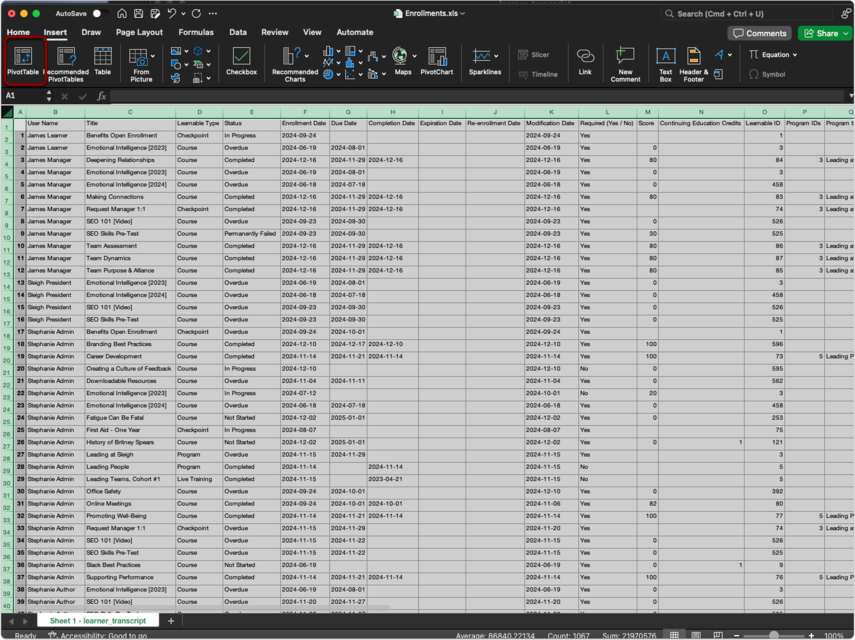
Task: Open the Comments pane button
Action: coord(760,33)
